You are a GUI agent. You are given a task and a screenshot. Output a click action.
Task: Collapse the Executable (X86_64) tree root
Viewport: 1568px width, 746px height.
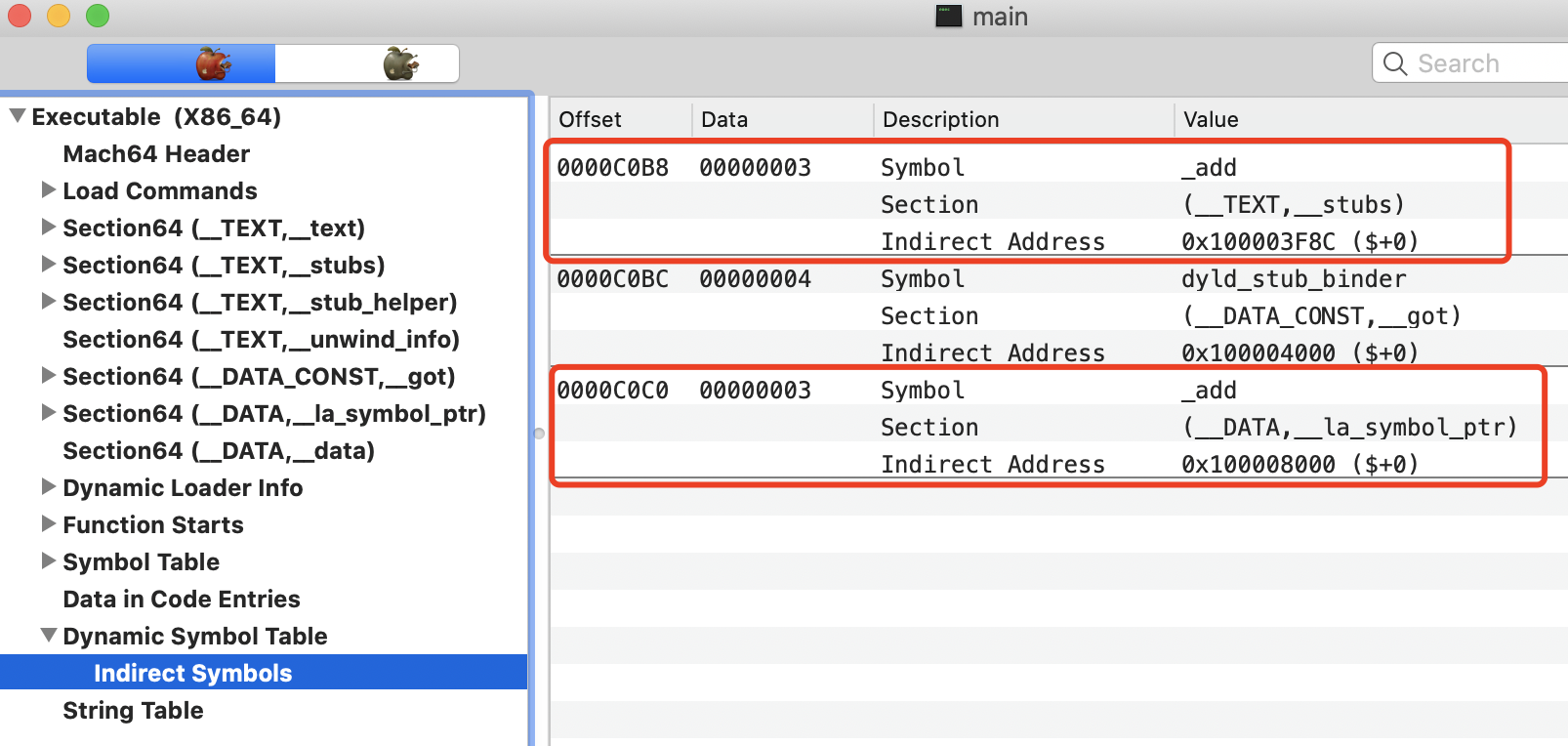pos(18,116)
